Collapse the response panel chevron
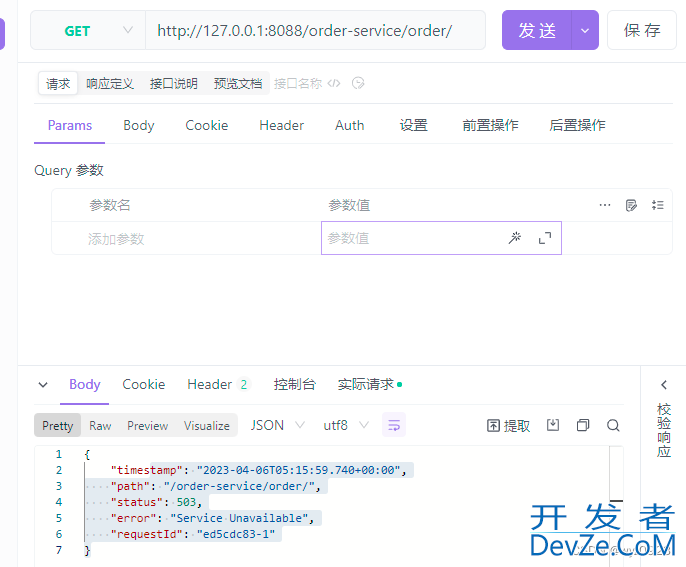The width and height of the screenshot is (686, 567). (x=43, y=385)
